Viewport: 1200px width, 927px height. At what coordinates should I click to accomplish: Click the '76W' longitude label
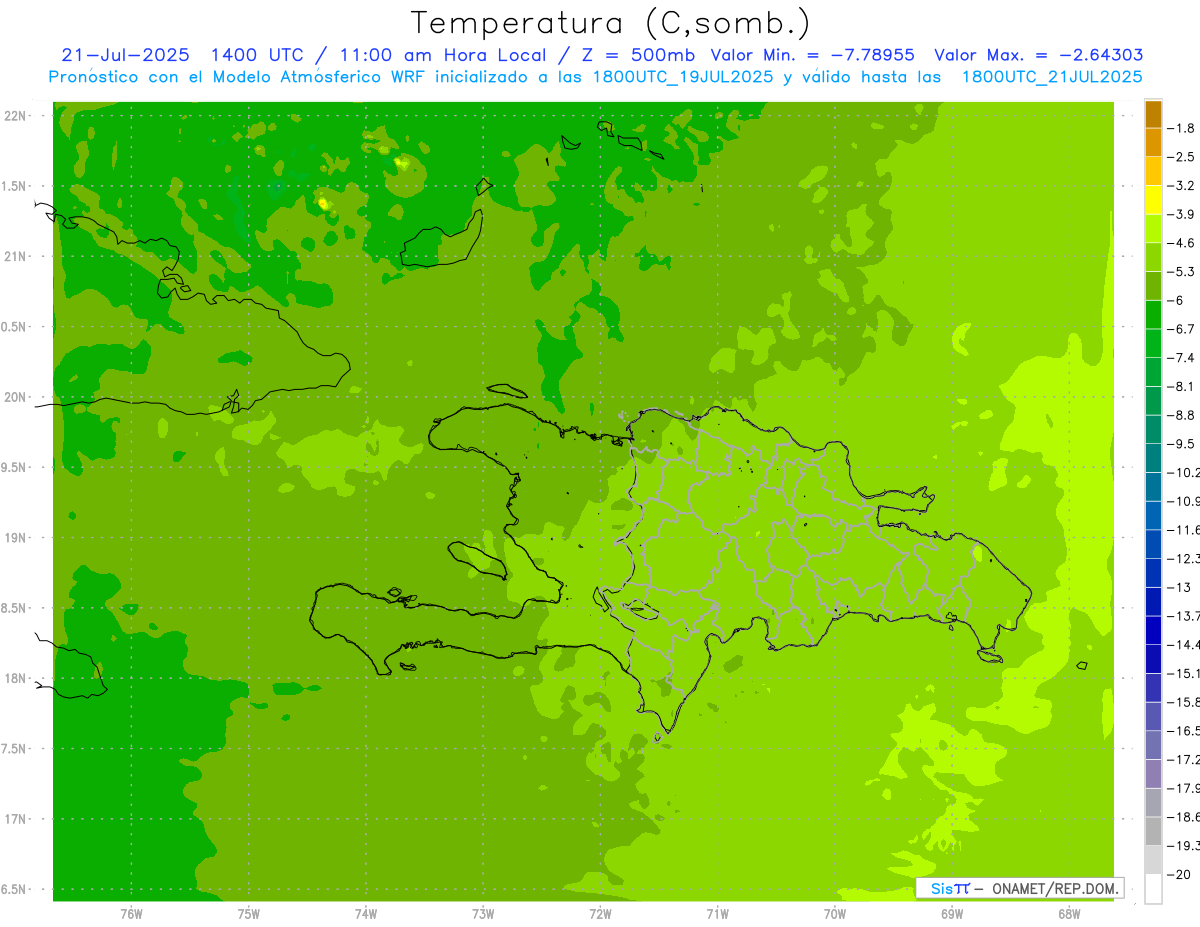(x=131, y=914)
